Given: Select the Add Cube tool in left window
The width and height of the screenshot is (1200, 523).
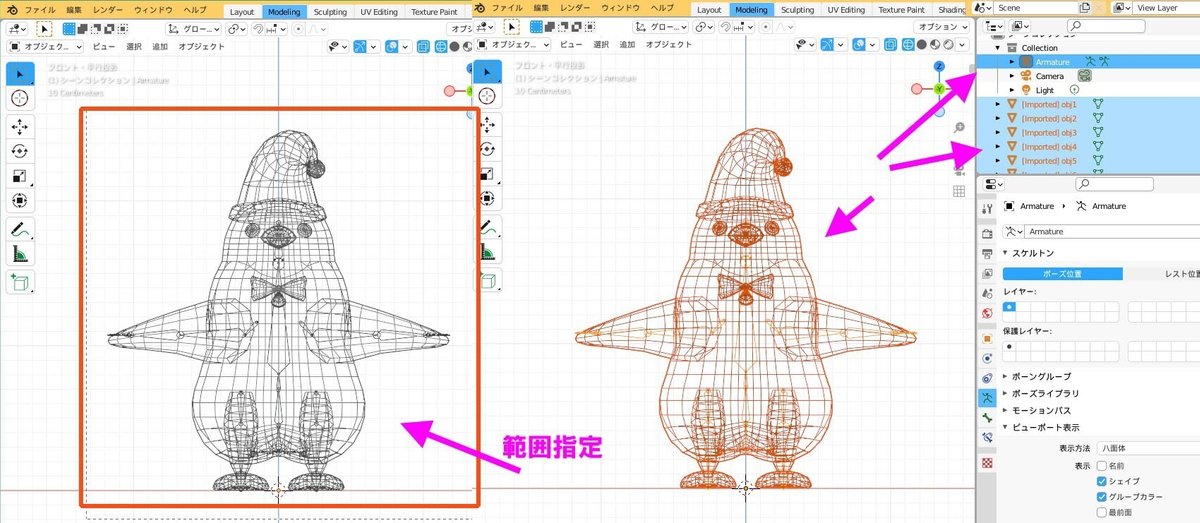Looking at the screenshot, I should point(20,284).
